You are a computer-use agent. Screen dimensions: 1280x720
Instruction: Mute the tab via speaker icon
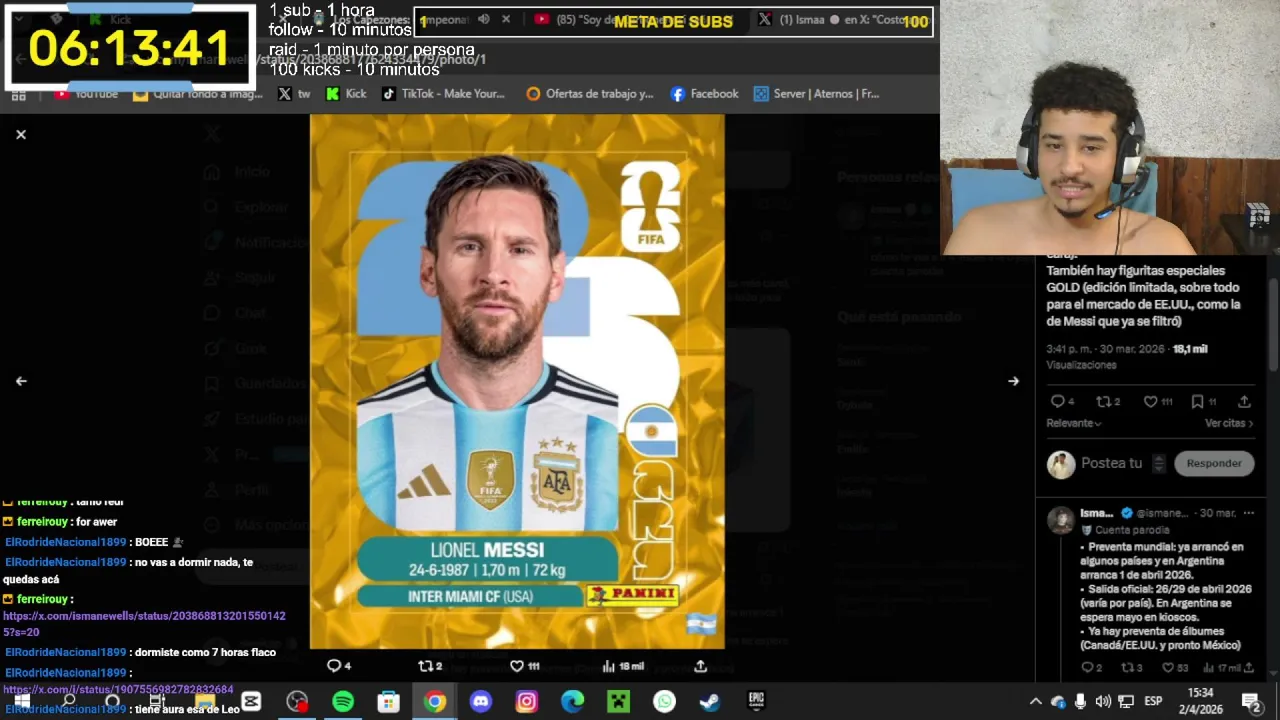pos(483,19)
